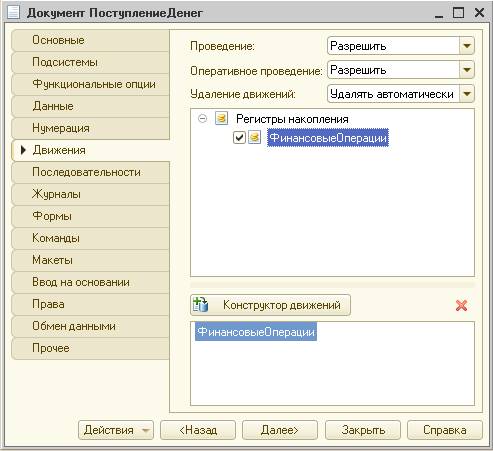Click the document icon in title bar
The height and width of the screenshot is (451, 493).
click(13, 13)
